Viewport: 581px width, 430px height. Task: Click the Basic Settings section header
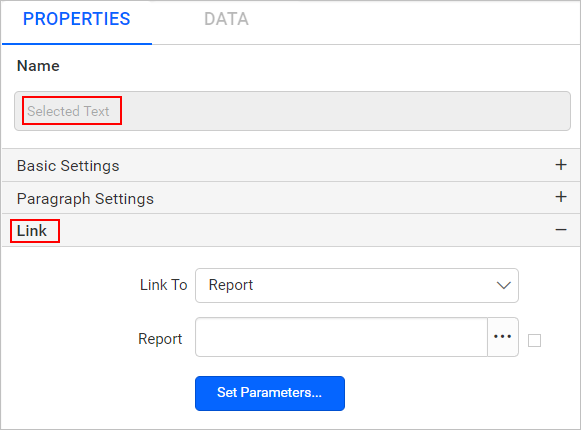coord(290,165)
